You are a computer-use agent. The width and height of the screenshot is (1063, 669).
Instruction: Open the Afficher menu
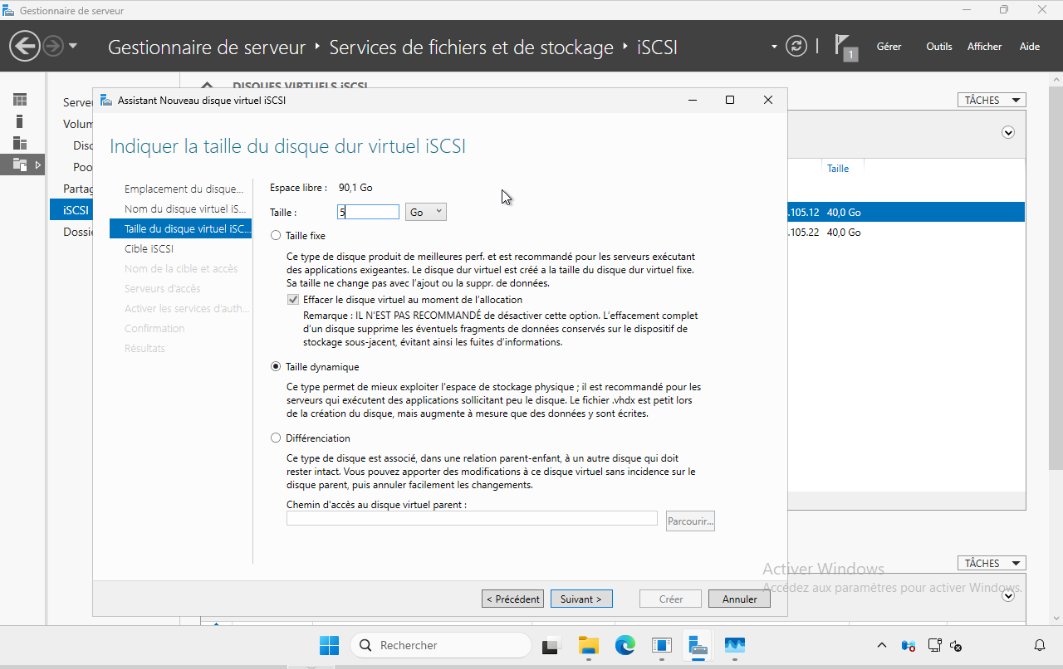[984, 47]
